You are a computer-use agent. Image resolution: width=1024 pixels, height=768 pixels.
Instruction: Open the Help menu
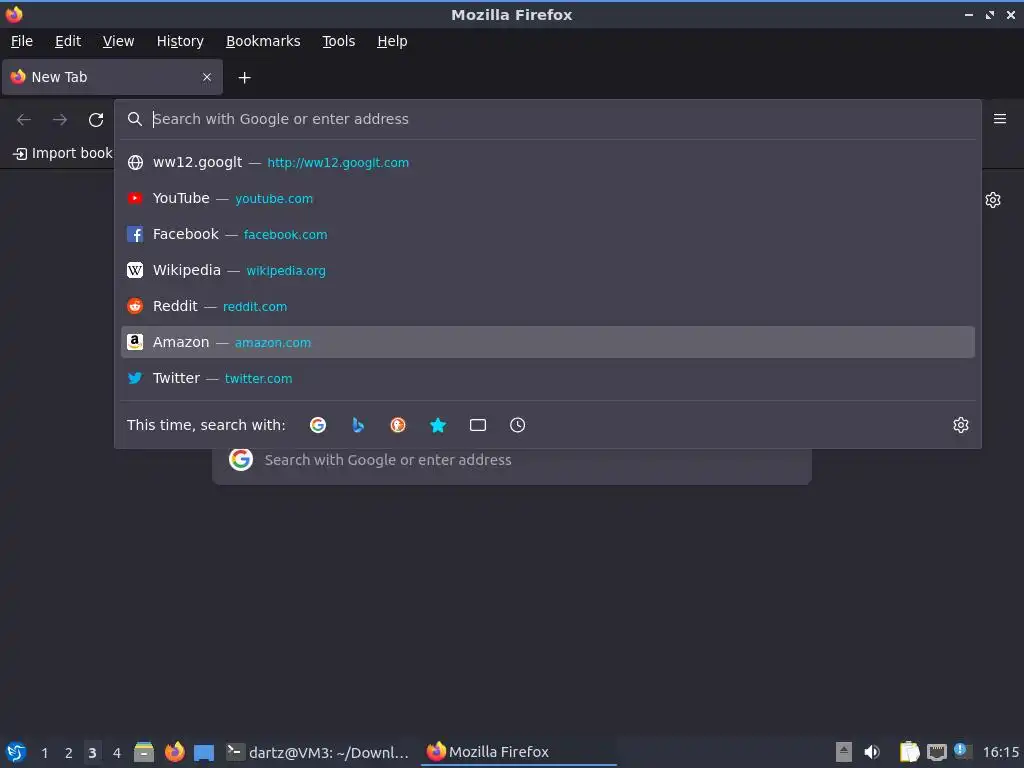(392, 41)
